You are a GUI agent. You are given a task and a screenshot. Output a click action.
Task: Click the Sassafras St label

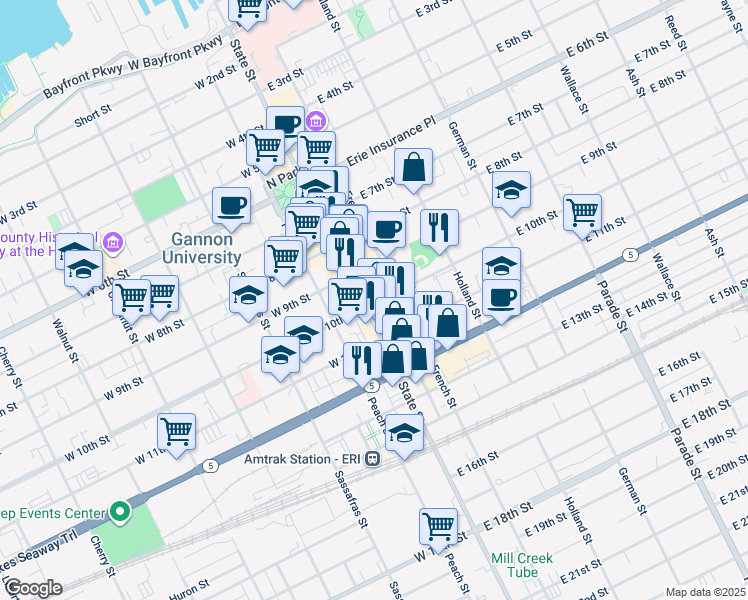[x=352, y=499]
